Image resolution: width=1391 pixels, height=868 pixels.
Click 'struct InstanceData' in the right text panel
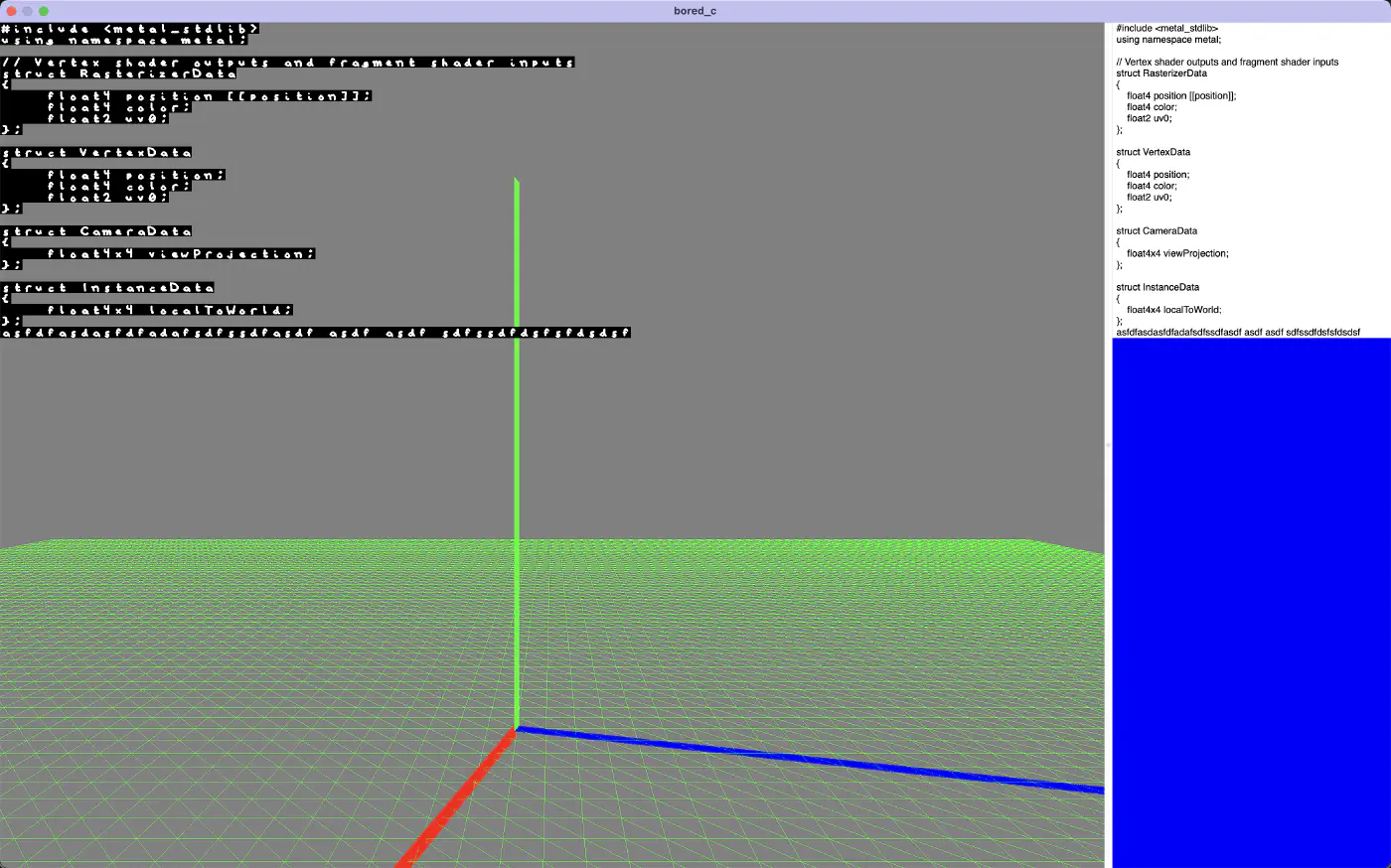[1157, 287]
